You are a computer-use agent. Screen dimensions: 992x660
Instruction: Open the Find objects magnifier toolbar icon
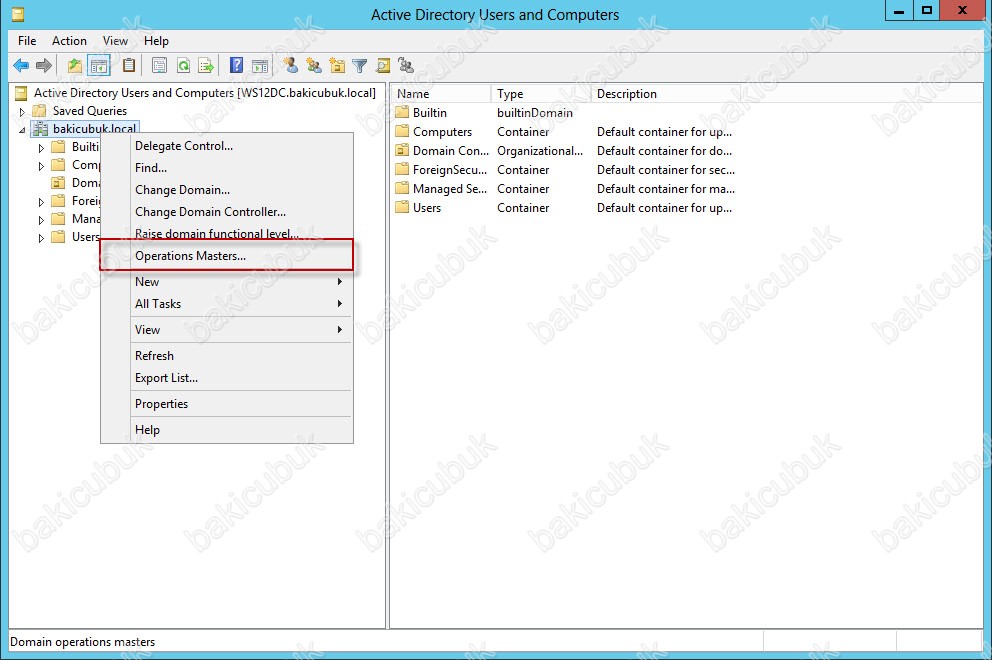pos(383,65)
